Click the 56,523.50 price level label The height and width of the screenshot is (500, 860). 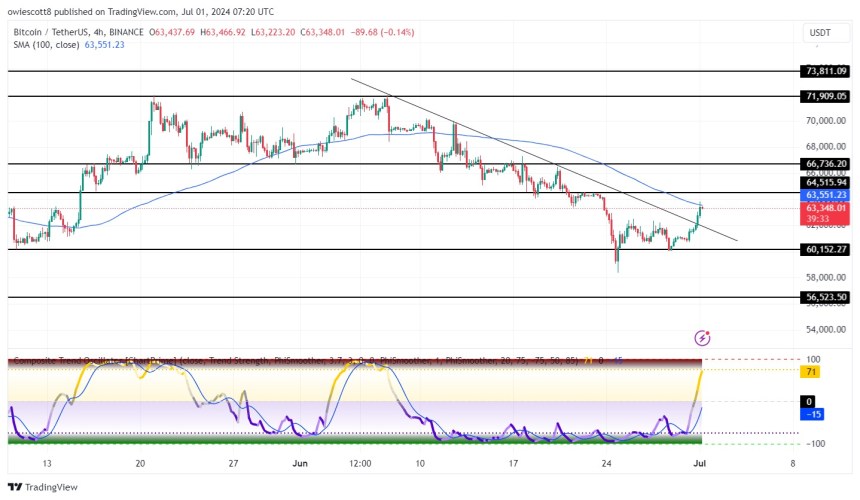(x=826, y=297)
